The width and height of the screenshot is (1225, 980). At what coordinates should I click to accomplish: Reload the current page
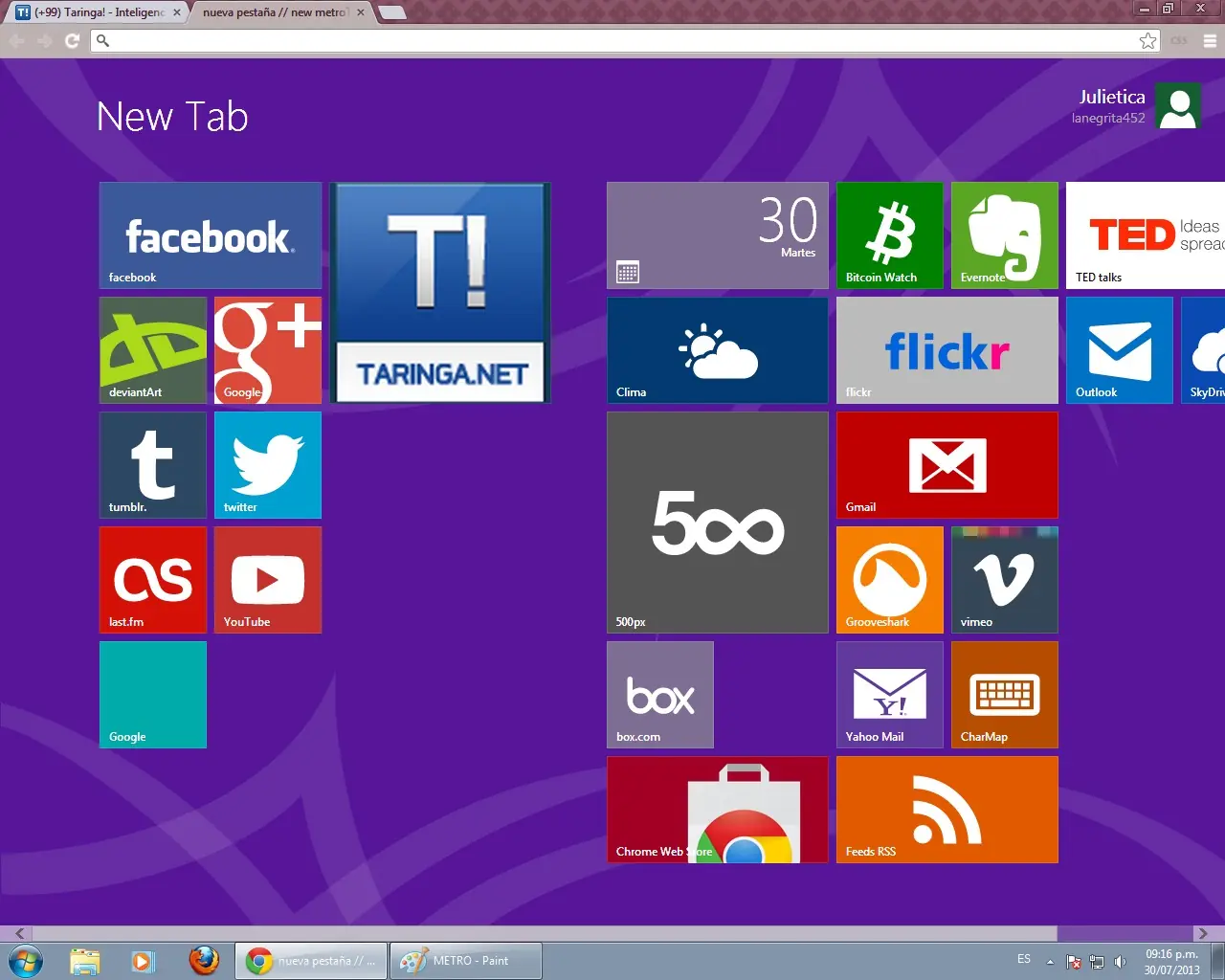pyautogui.click(x=72, y=40)
